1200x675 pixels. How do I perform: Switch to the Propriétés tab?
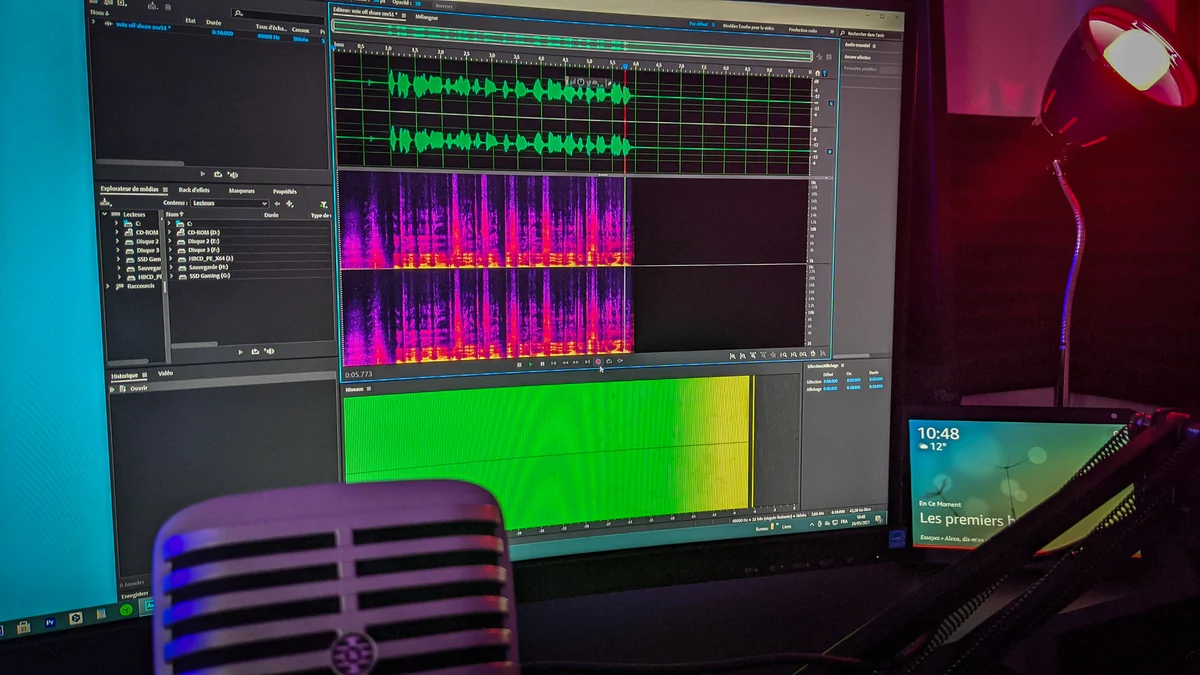(285, 192)
